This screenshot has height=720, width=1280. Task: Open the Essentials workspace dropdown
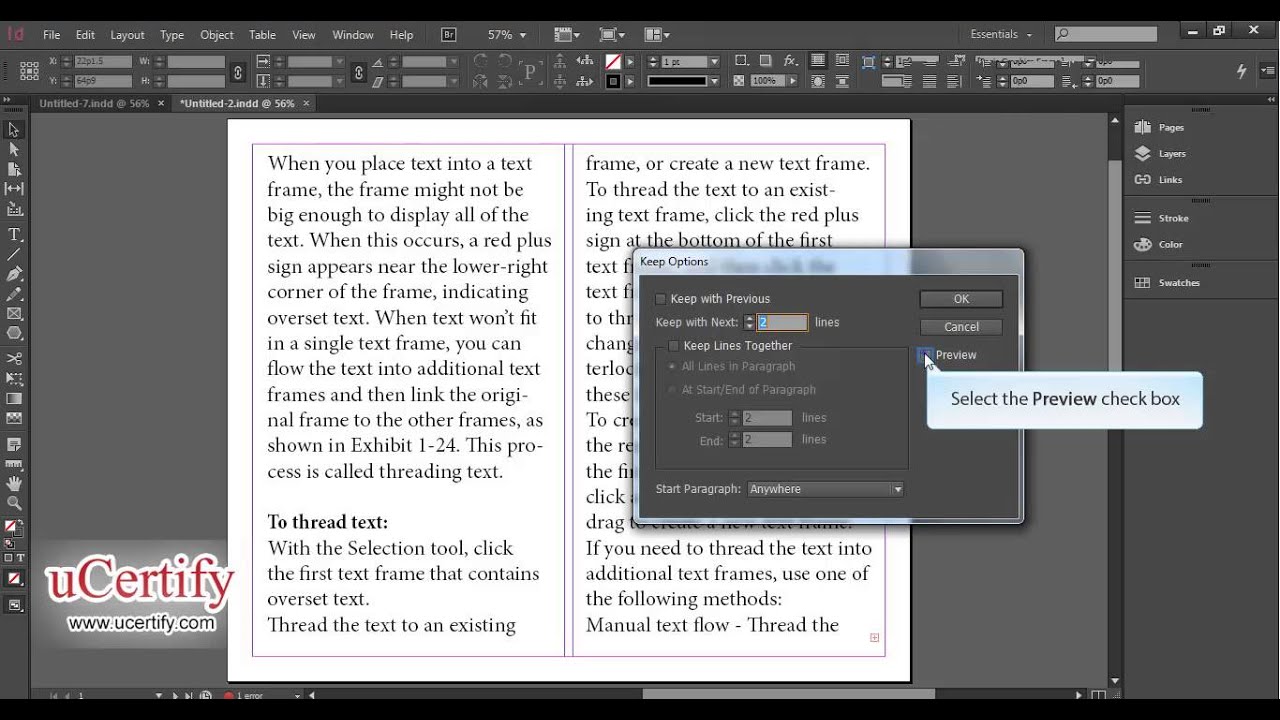1002,34
